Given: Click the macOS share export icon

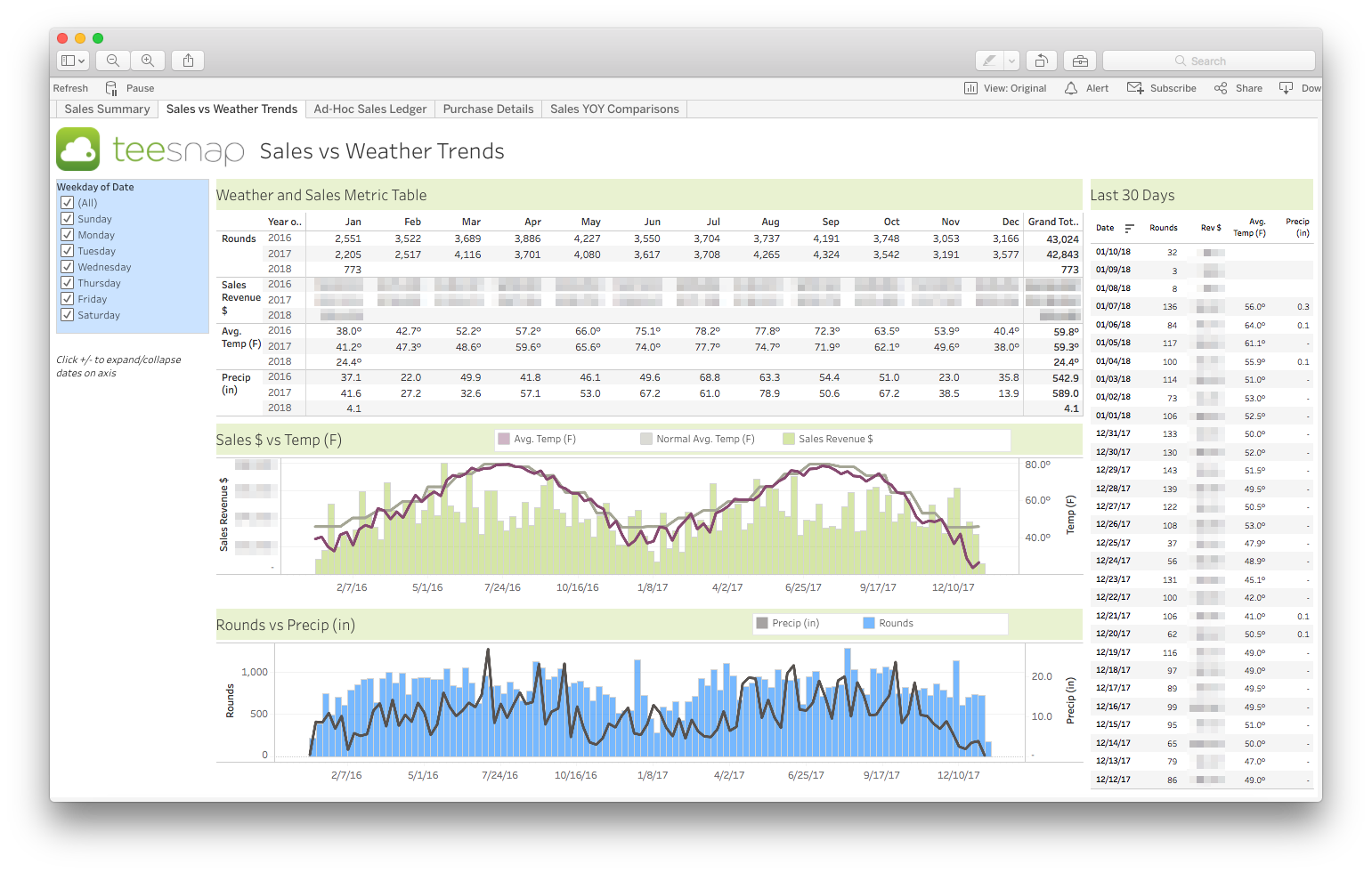Looking at the screenshot, I should click(x=188, y=61).
